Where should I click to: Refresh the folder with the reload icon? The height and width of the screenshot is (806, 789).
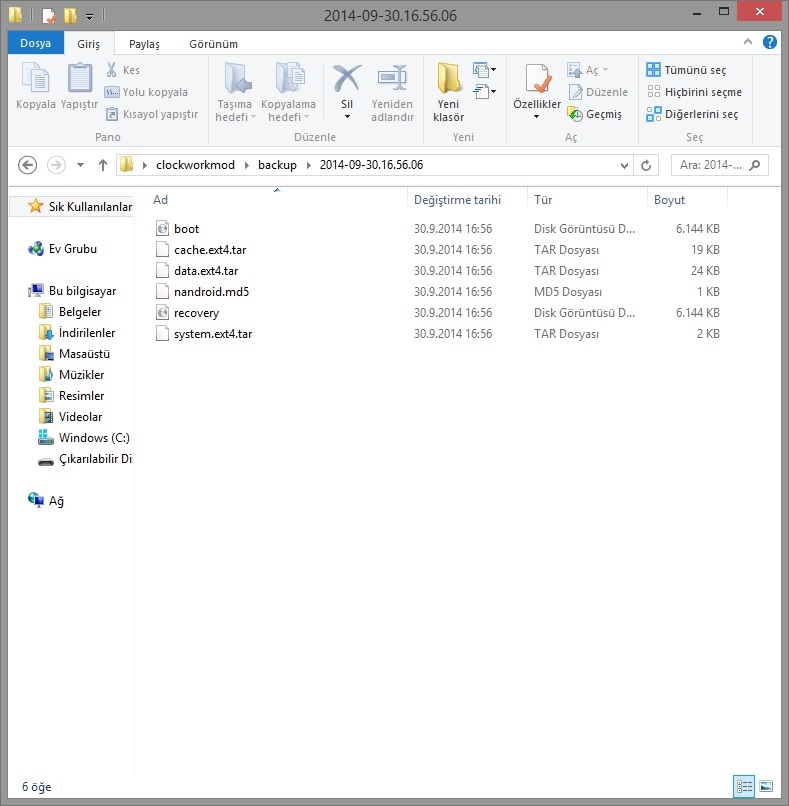[x=647, y=165]
